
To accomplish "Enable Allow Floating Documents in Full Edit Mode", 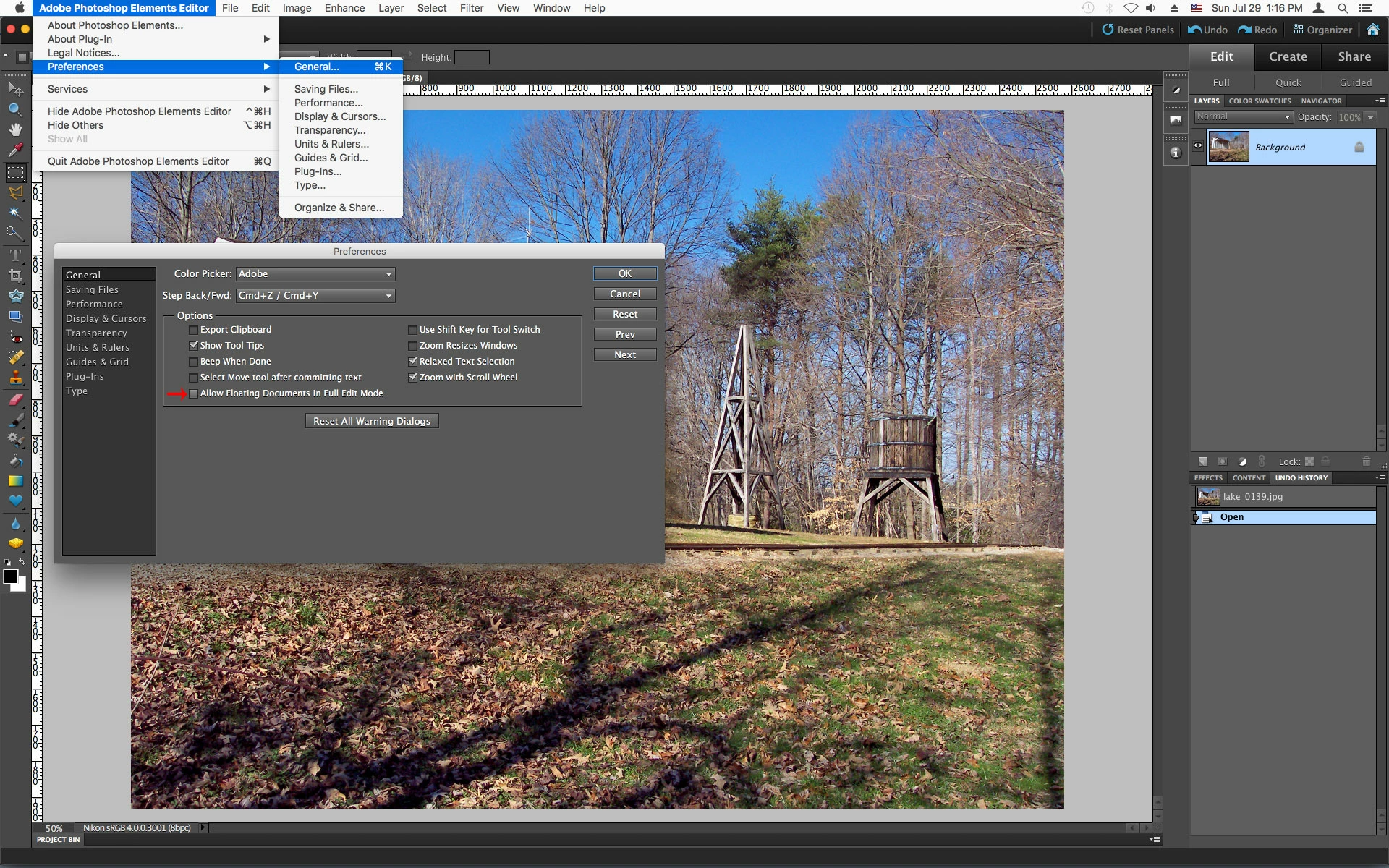I will point(194,393).
